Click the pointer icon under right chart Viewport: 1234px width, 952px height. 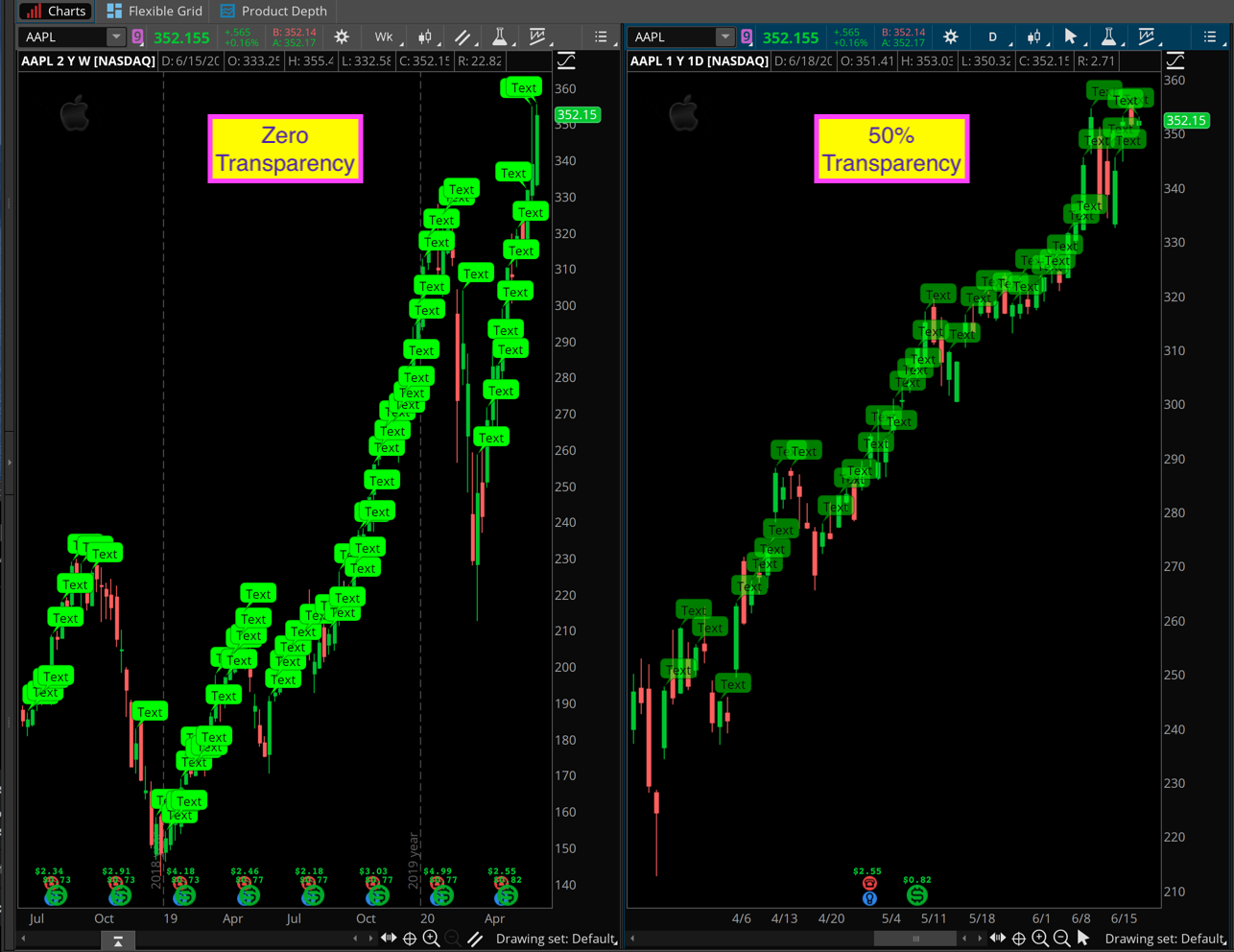click(1083, 939)
